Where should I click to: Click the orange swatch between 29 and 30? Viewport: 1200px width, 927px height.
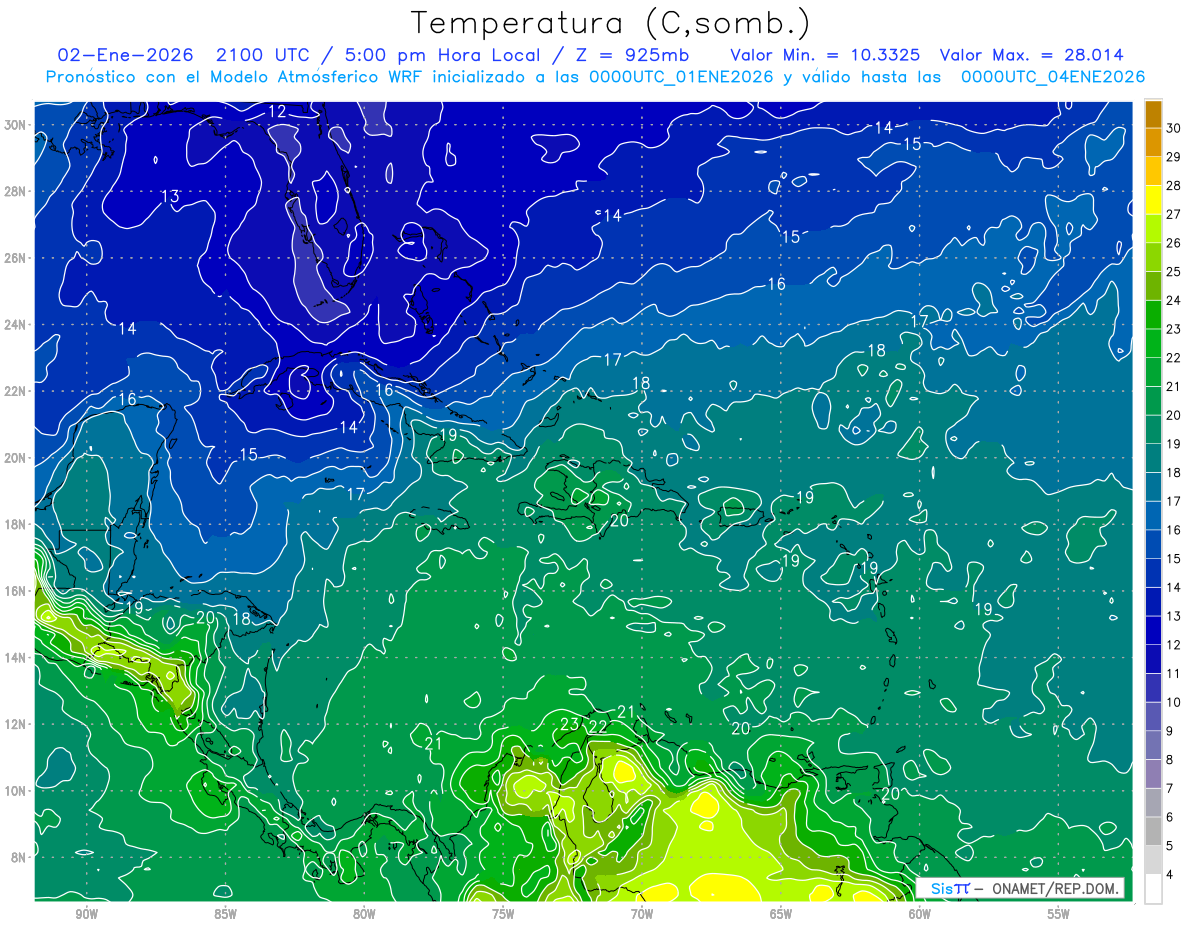(x=1153, y=143)
